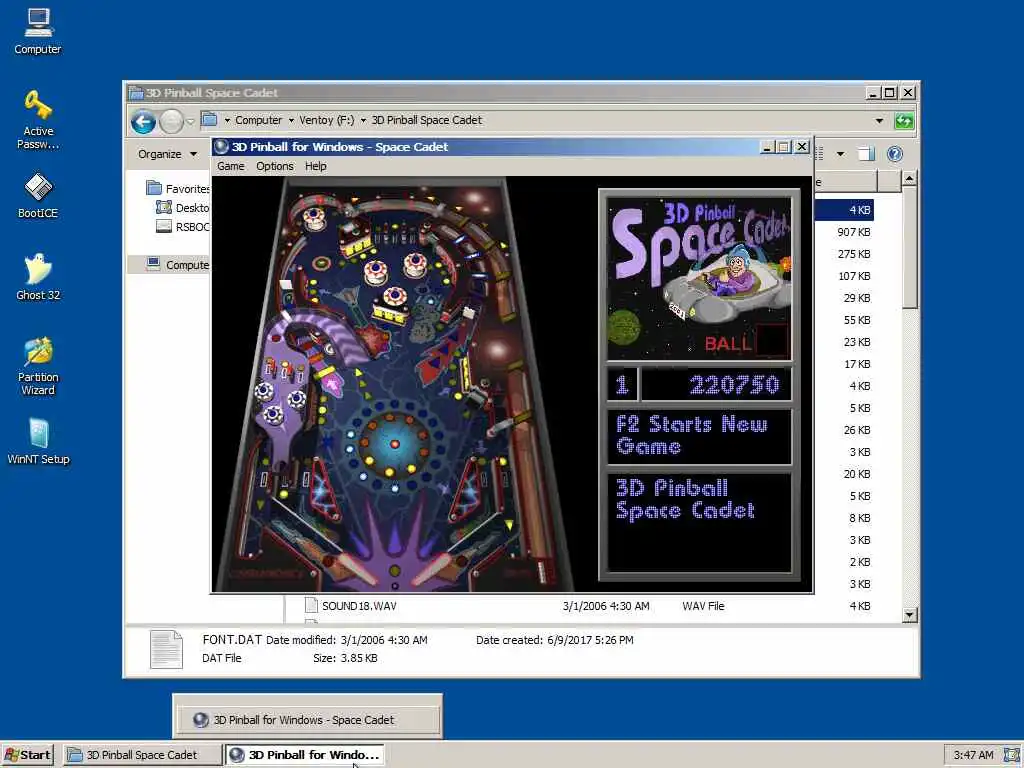
Task: Click the Size 3.85 KB detail value
Action: coord(359,658)
